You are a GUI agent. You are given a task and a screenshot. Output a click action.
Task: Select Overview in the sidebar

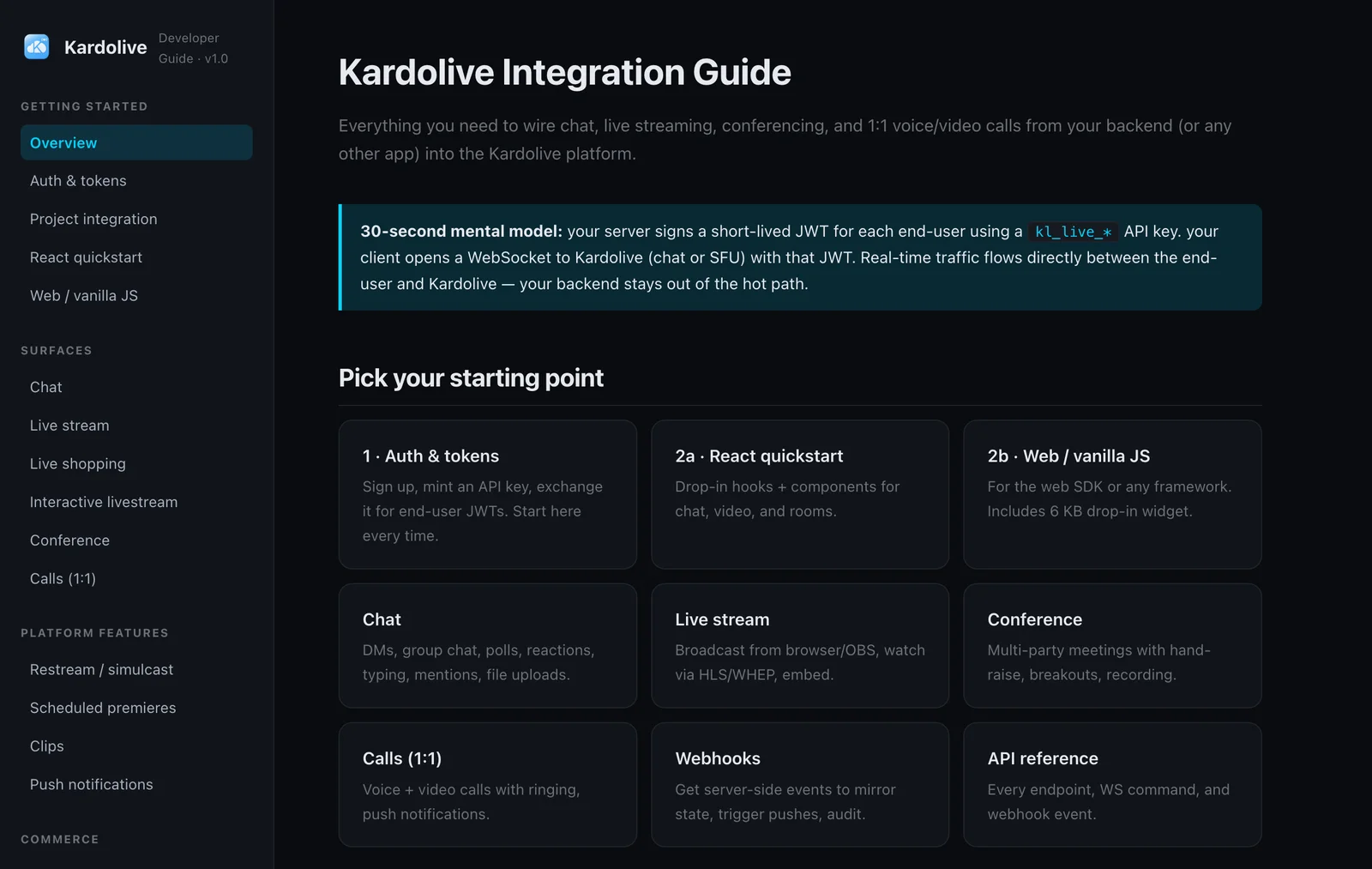pos(136,142)
